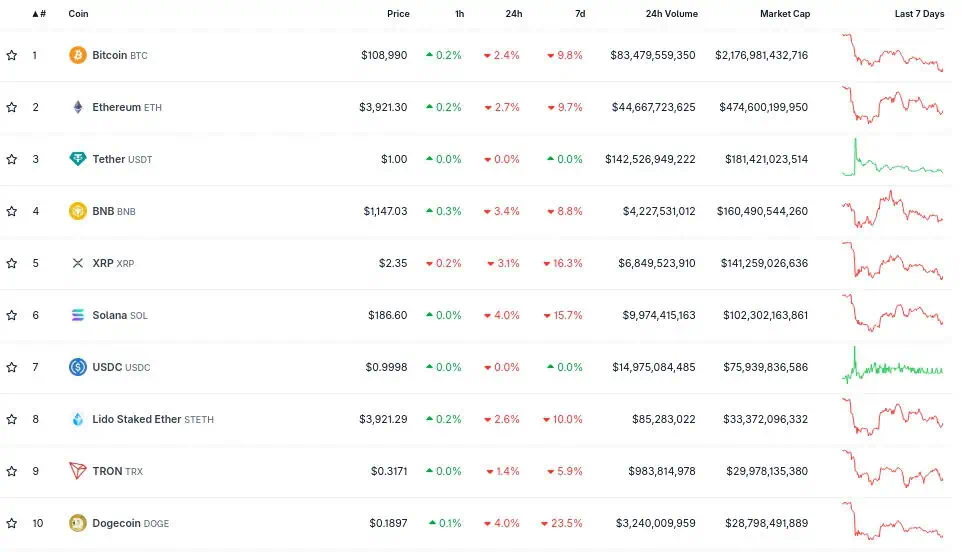Viewport: 962px width, 552px height.
Task: Click the Dogecoin logo icon
Action: 77,523
